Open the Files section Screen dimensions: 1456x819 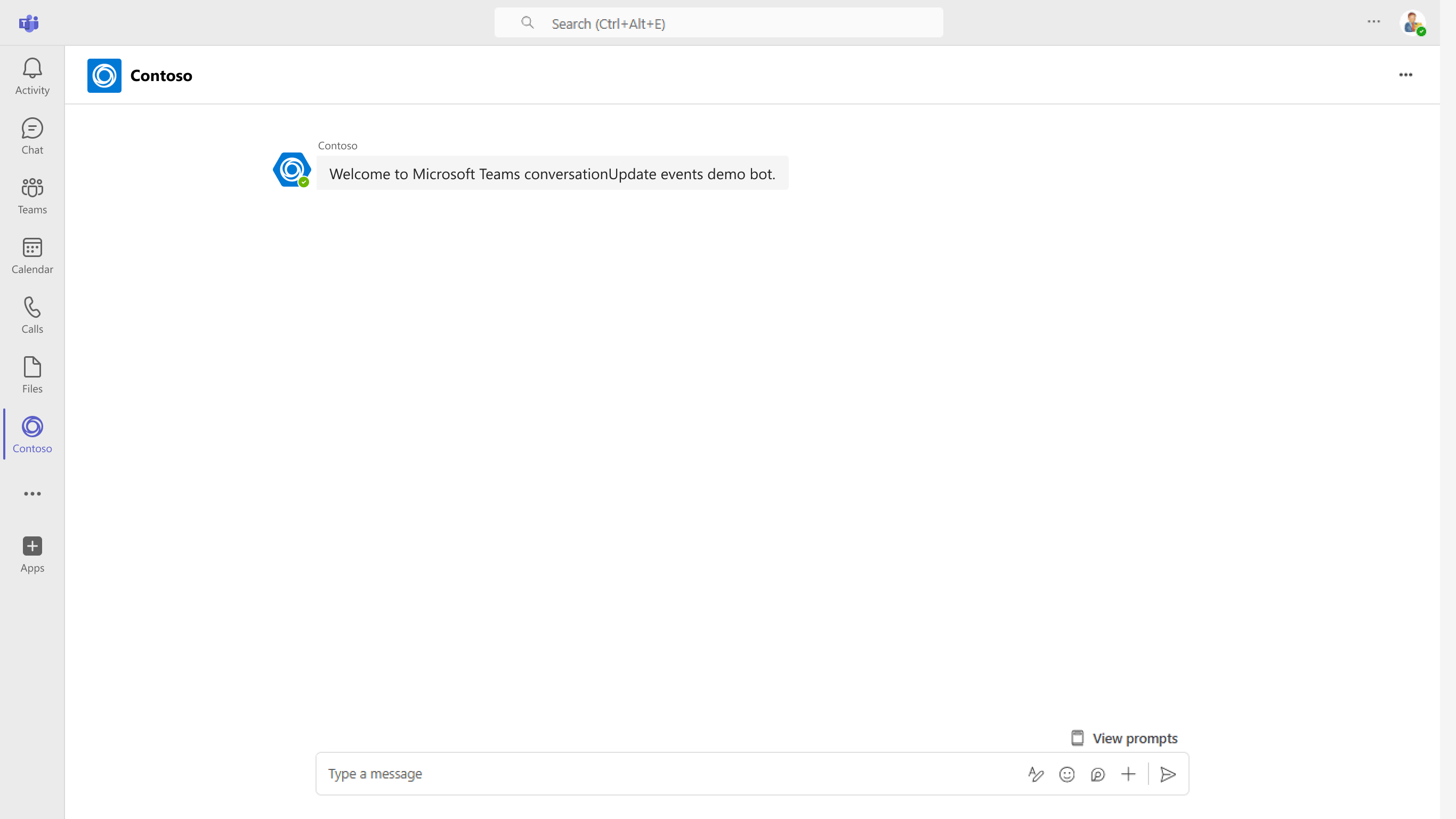31,374
